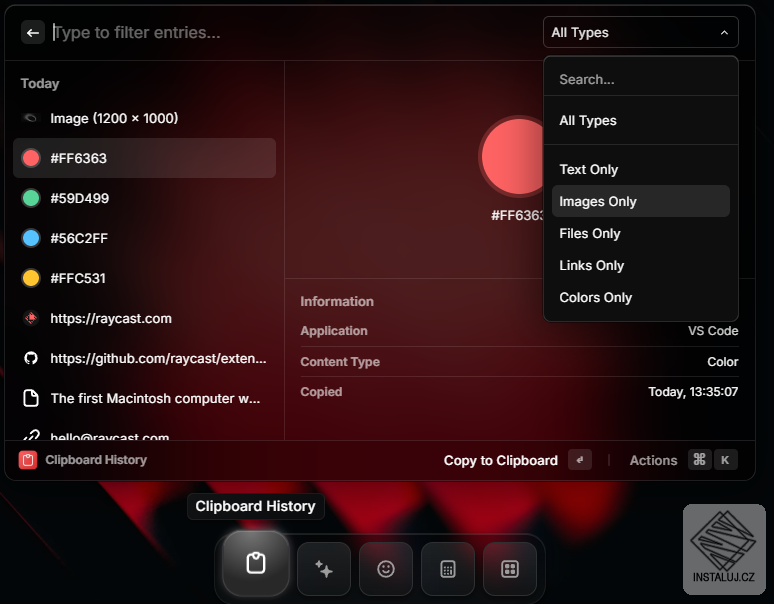774x604 pixels.
Task: Select Colors Only filter option
Action: (x=640, y=298)
